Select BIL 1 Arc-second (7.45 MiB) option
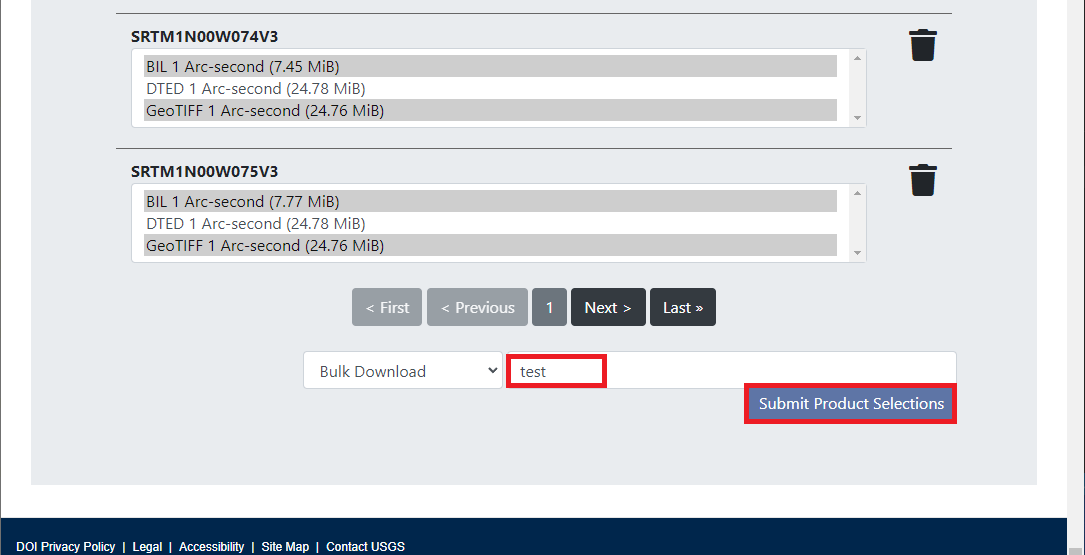 [491, 66]
